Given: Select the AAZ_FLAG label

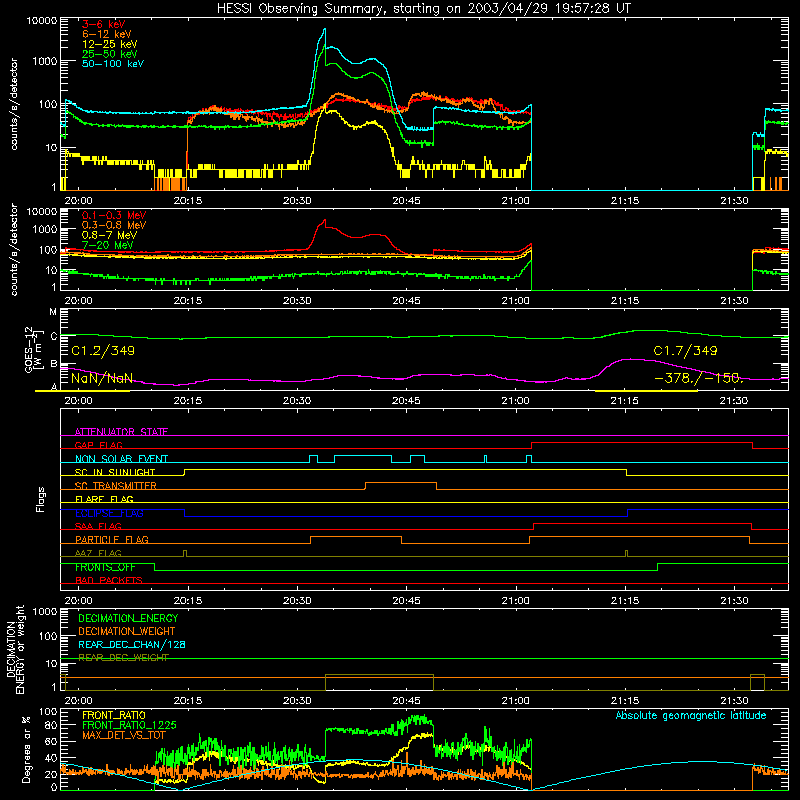Looking at the screenshot, I should pos(98,553).
